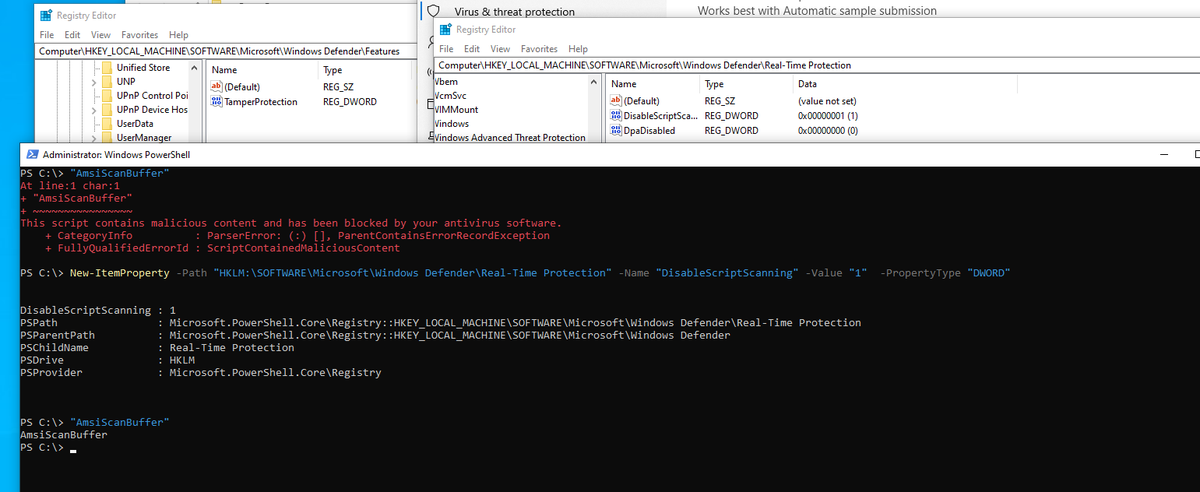Expand the UPnP Device Hos registry key

tap(95, 109)
